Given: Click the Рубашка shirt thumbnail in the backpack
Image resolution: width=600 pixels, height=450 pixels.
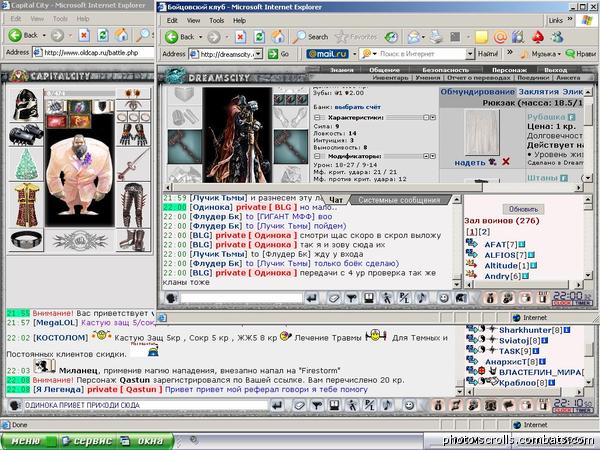Looking at the screenshot, I should [481, 132].
